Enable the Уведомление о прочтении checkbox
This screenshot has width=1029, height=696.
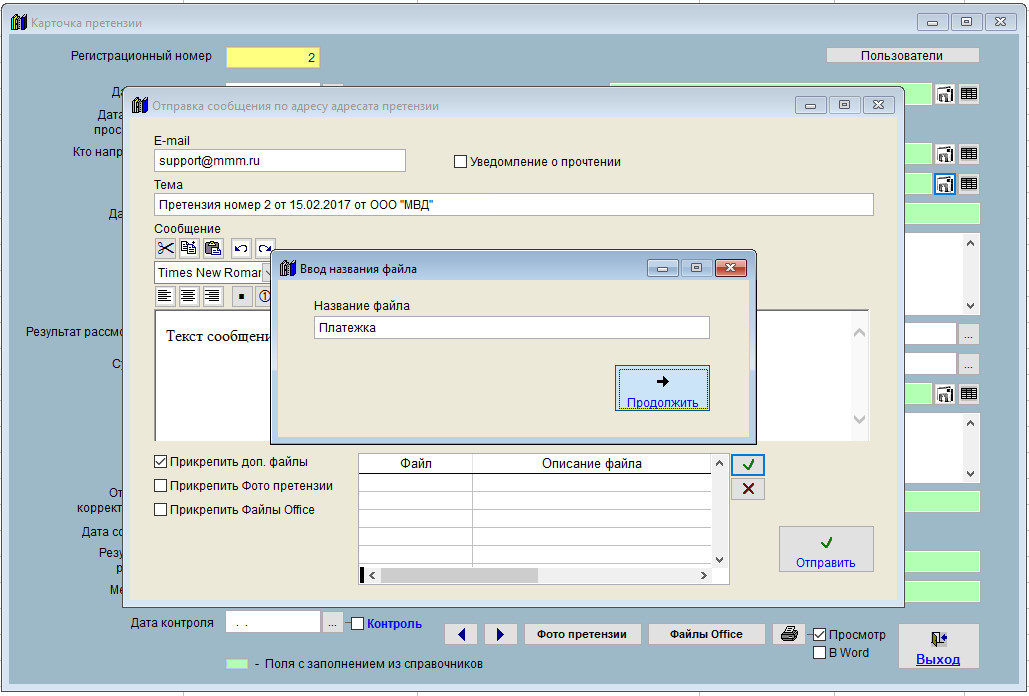pos(461,162)
